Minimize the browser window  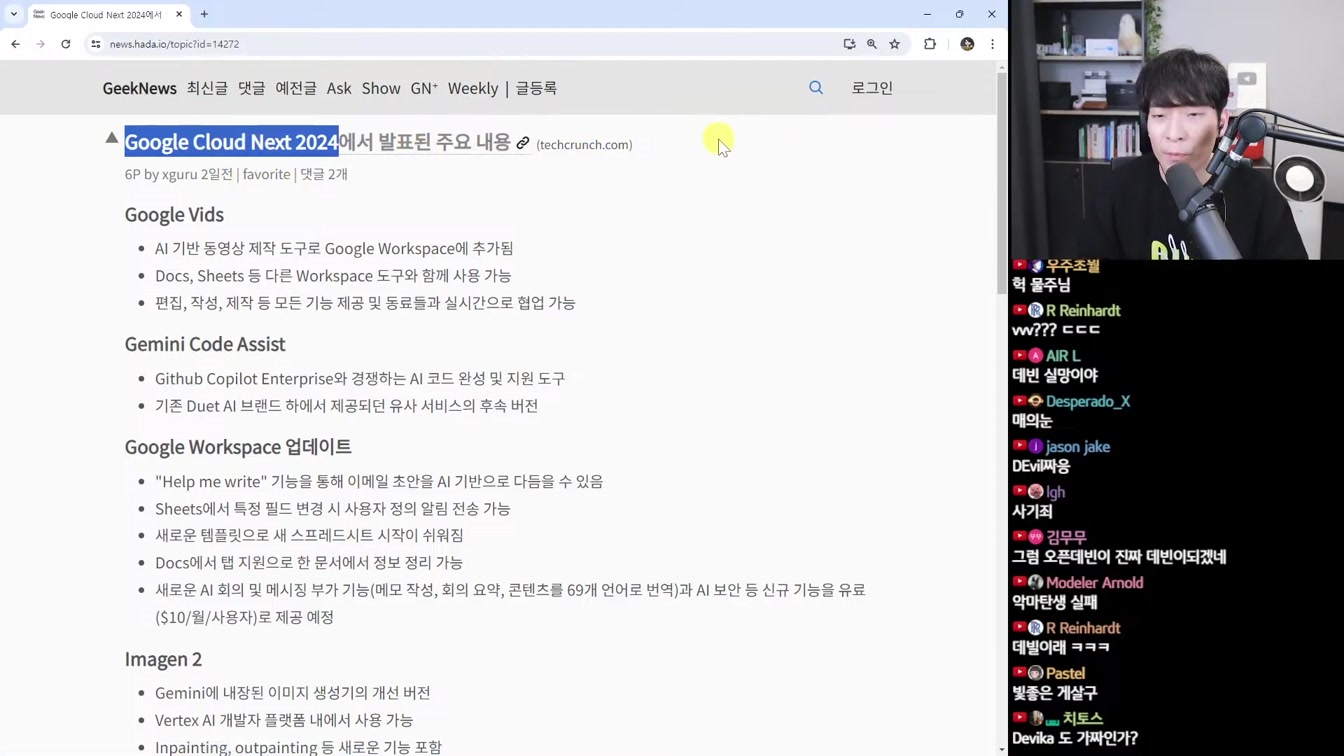coord(927,14)
